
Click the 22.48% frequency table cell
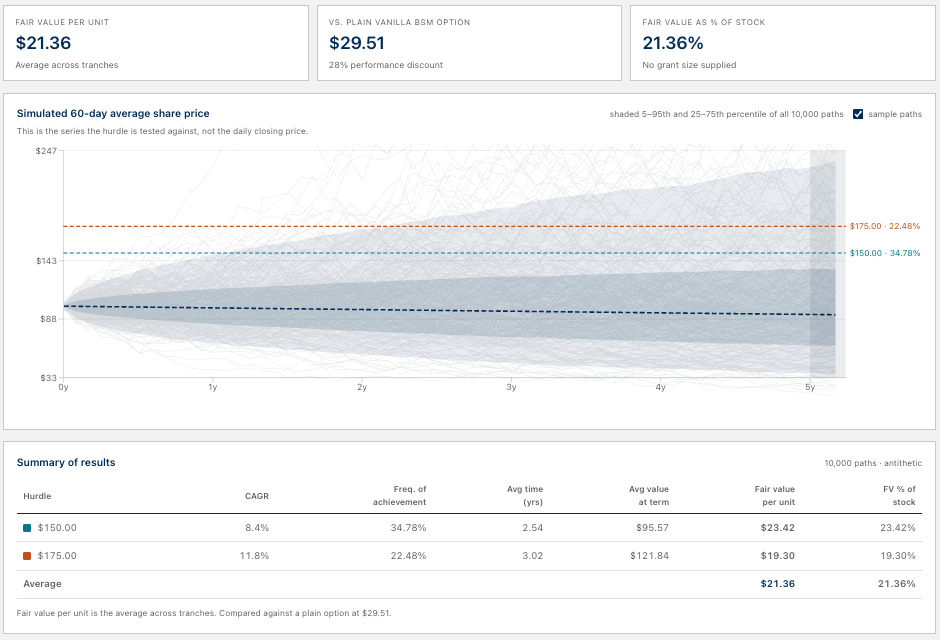408,556
